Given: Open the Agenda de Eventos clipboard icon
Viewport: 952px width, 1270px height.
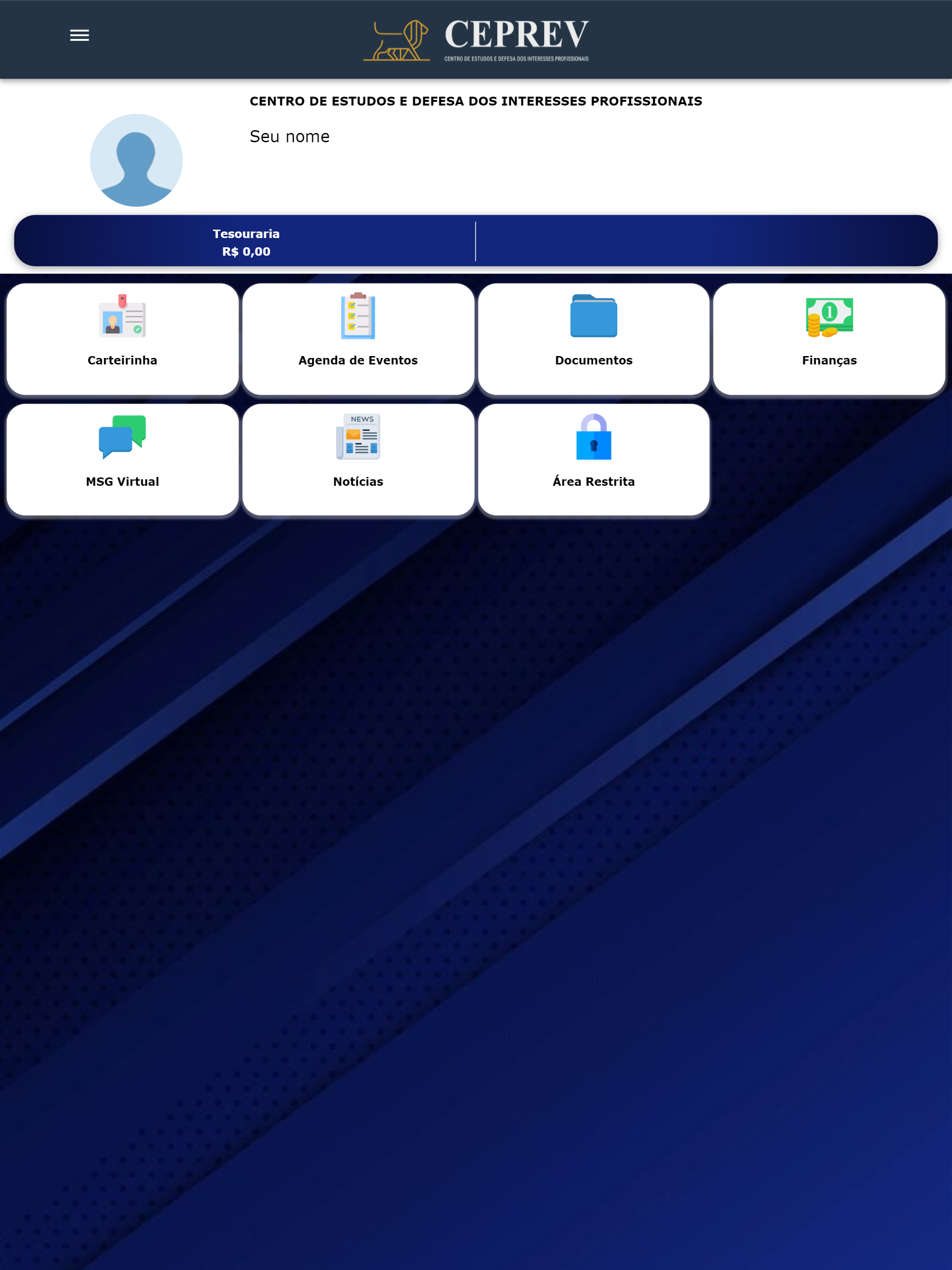Looking at the screenshot, I should [358, 316].
